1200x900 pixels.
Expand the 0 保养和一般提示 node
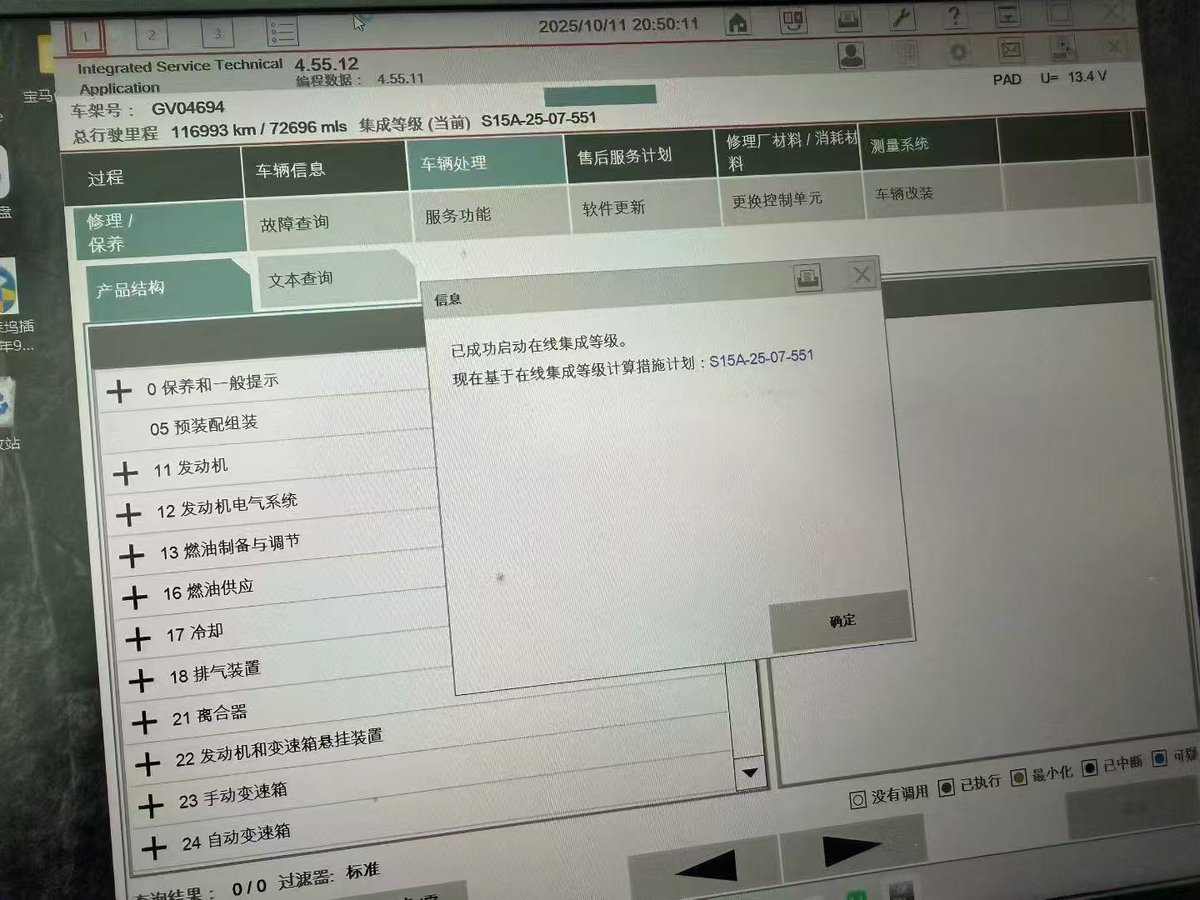pyautogui.click(x=119, y=391)
